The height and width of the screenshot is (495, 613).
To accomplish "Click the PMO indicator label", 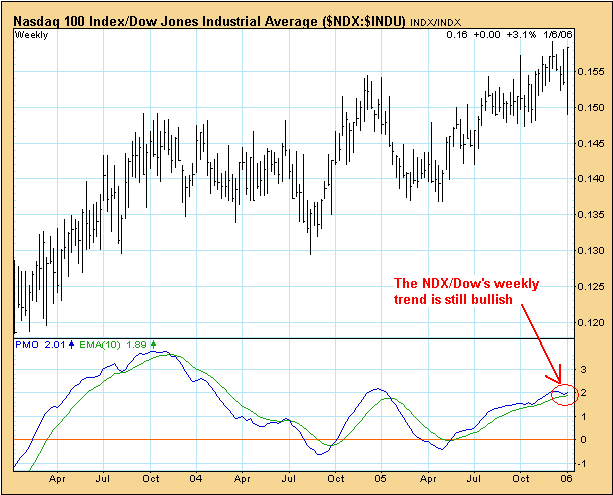I will 27,346.
